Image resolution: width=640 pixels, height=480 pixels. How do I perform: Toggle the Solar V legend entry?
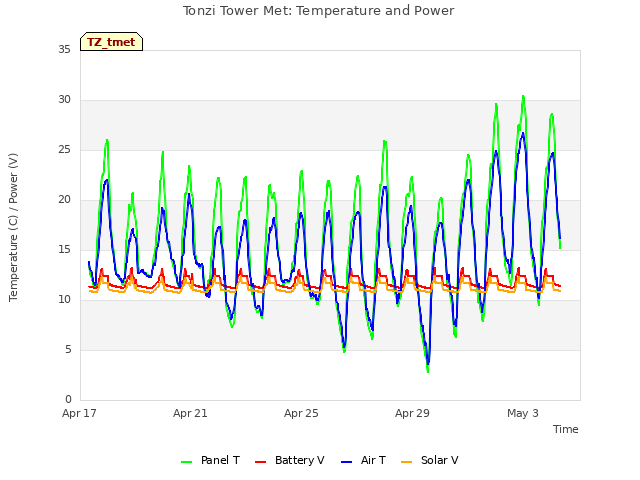click(x=429, y=460)
